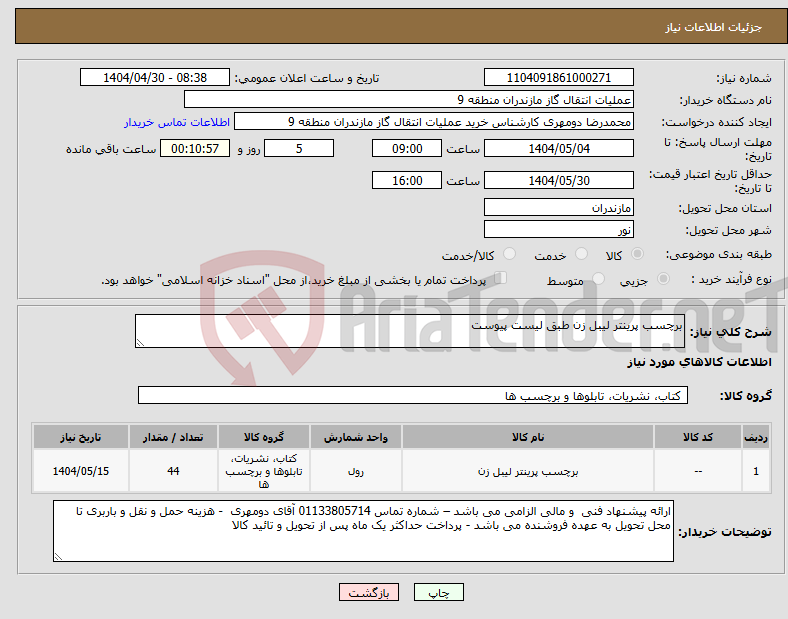
Task: Click heading اطلاعات کالاهای مورد نیاز
Action: [x=699, y=362]
